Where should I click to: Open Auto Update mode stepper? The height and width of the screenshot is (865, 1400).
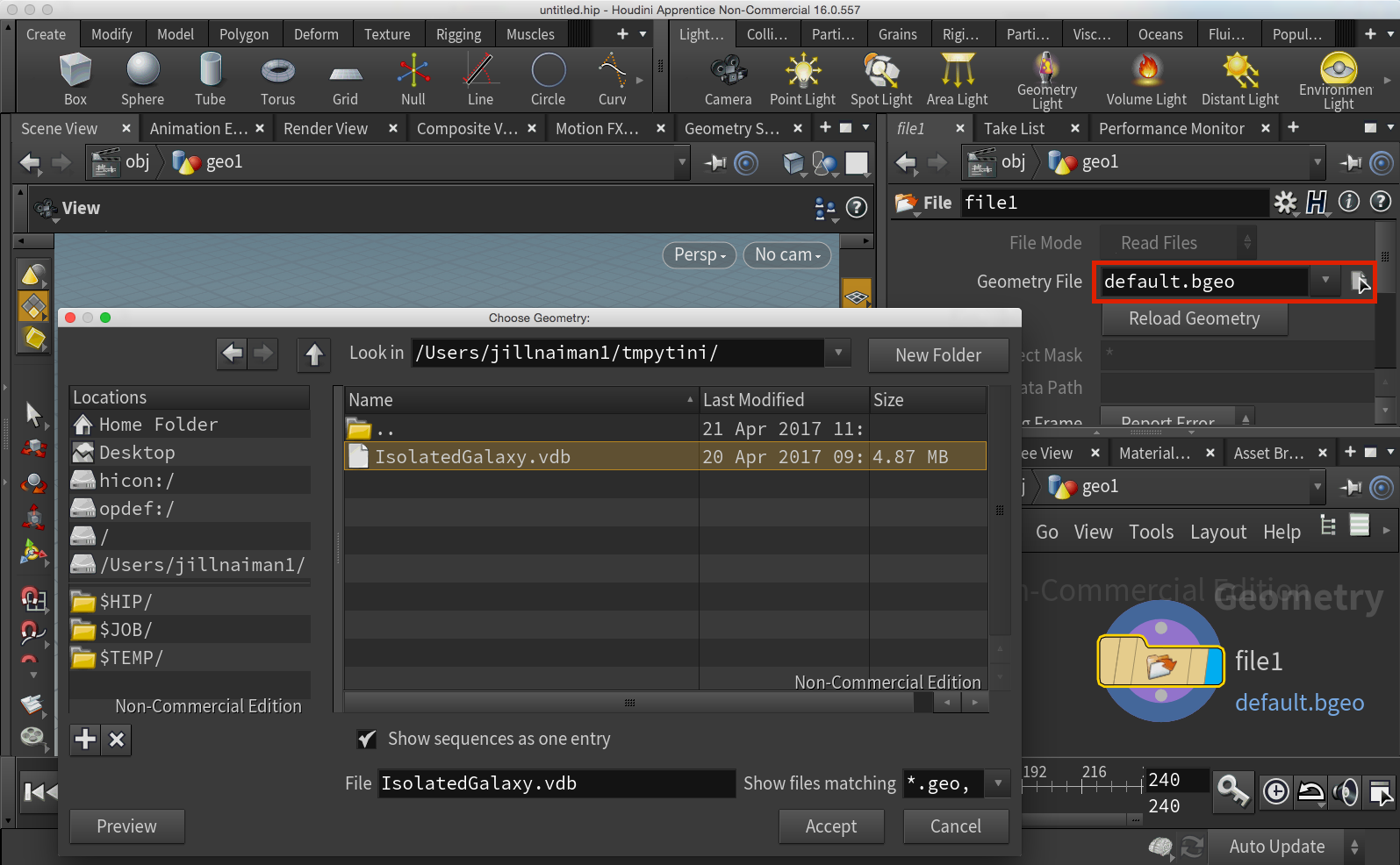coord(1354,847)
